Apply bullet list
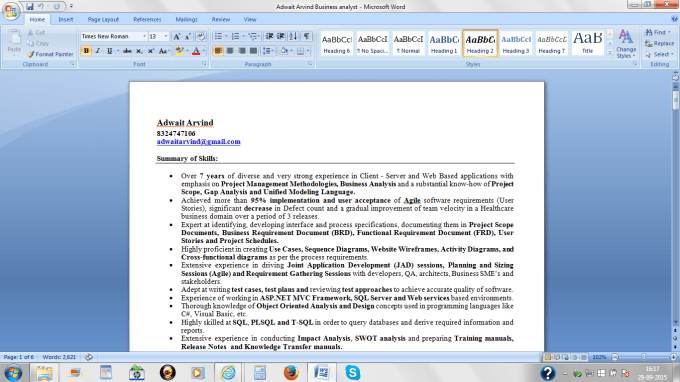The width and height of the screenshot is (680, 382). point(218,36)
